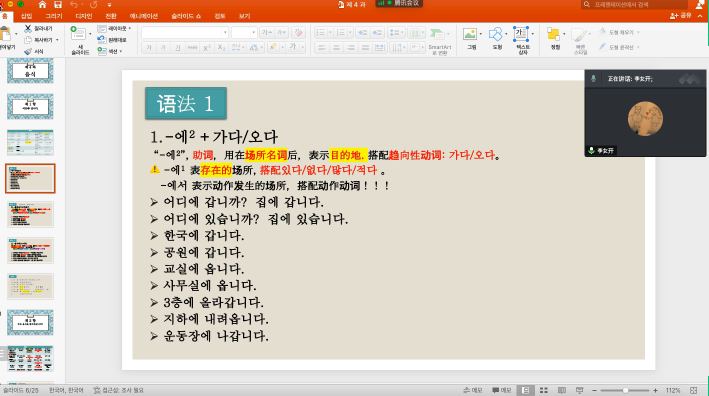This screenshot has width=709, height=396.
Task: Insert a picture with 그림 button
Action: click(x=472, y=38)
